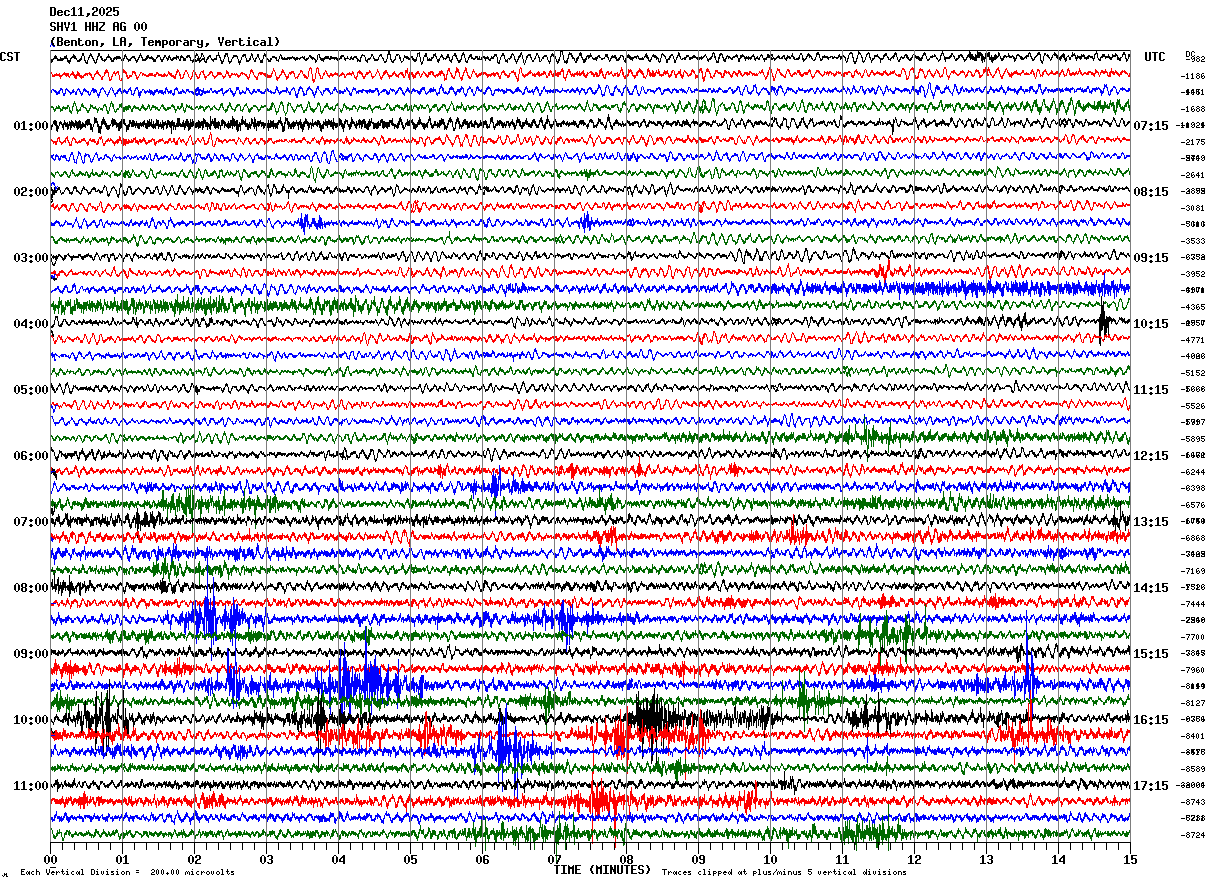Click the 16:15 UTC time label
1210x886 pixels.
click(x=1151, y=720)
